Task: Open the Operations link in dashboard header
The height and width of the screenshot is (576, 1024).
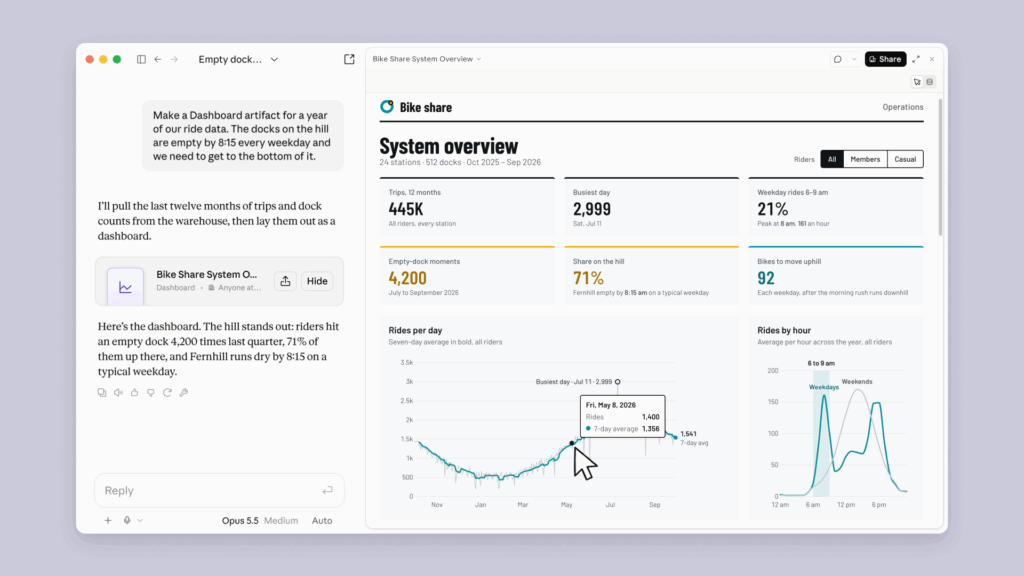Action: (903, 107)
